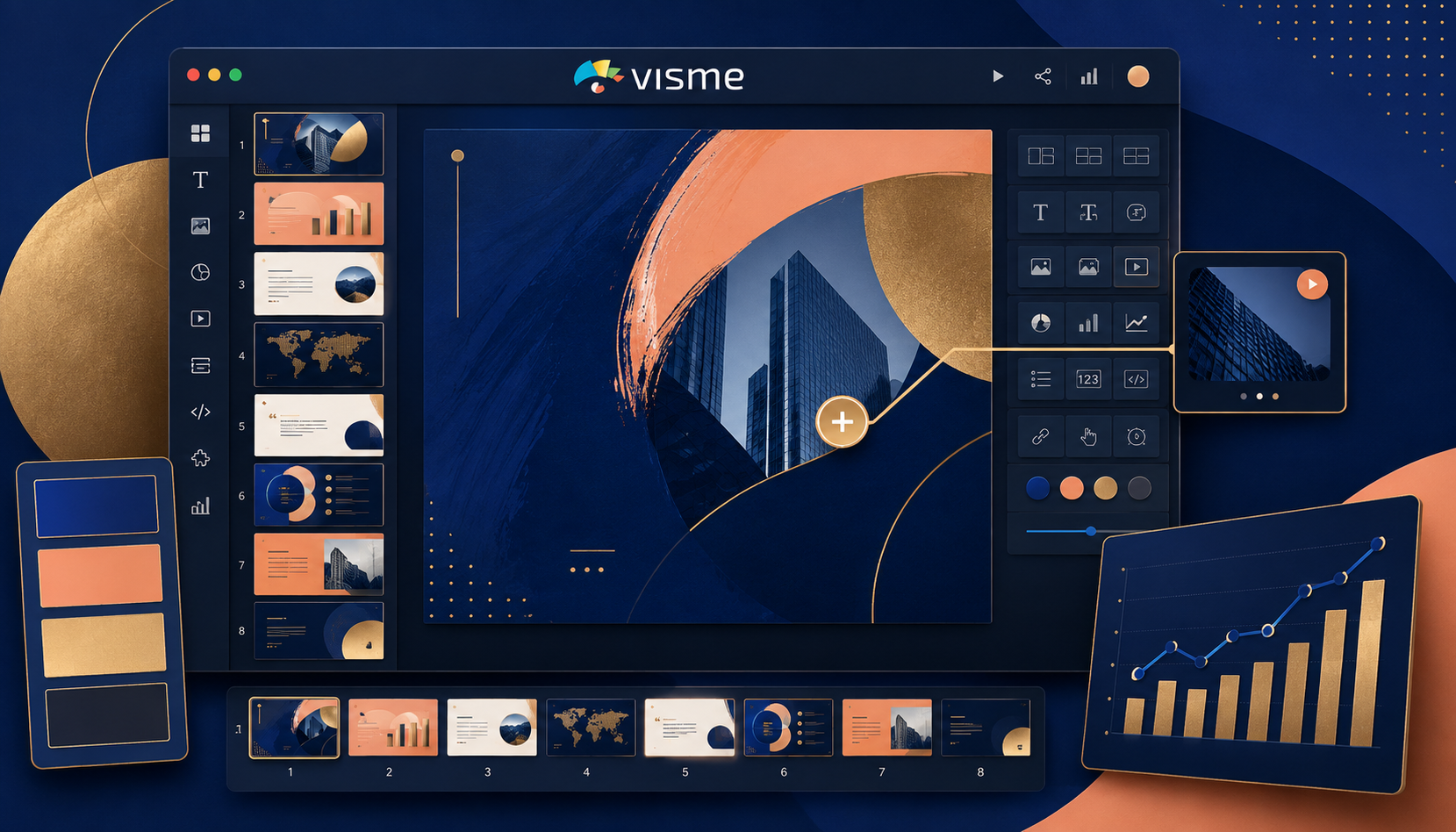Select slide 1 in the slide panel
1456x832 pixels.
pyautogui.click(x=319, y=144)
